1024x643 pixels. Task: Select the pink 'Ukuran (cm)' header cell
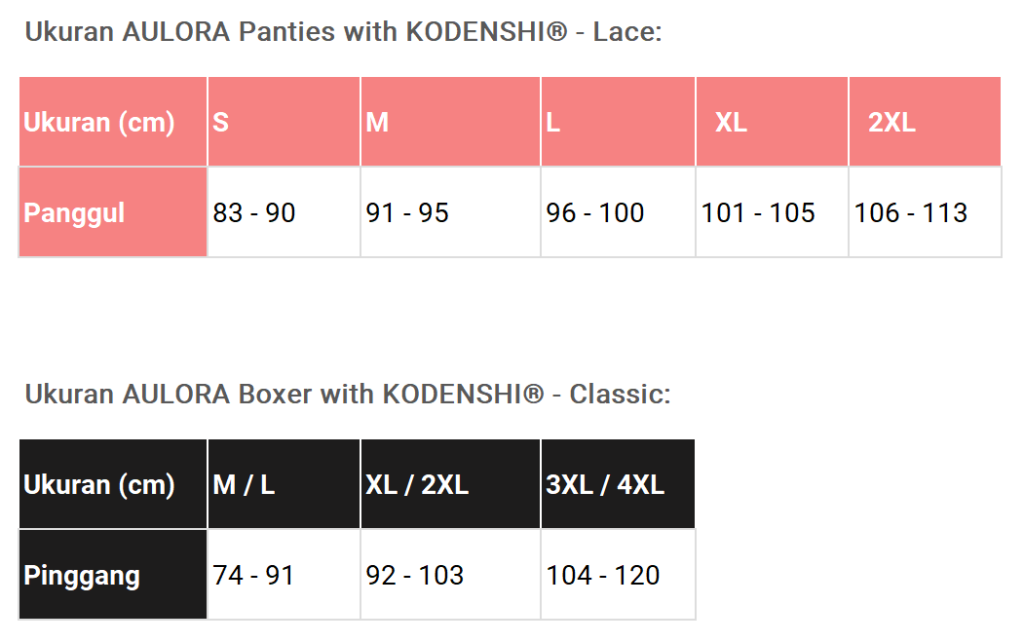113,122
